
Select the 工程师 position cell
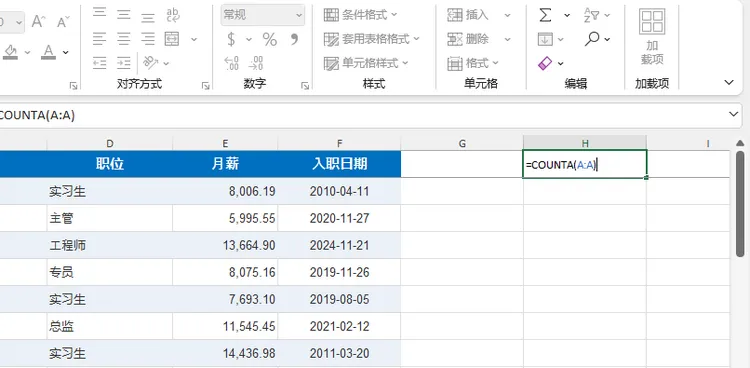click(110, 245)
